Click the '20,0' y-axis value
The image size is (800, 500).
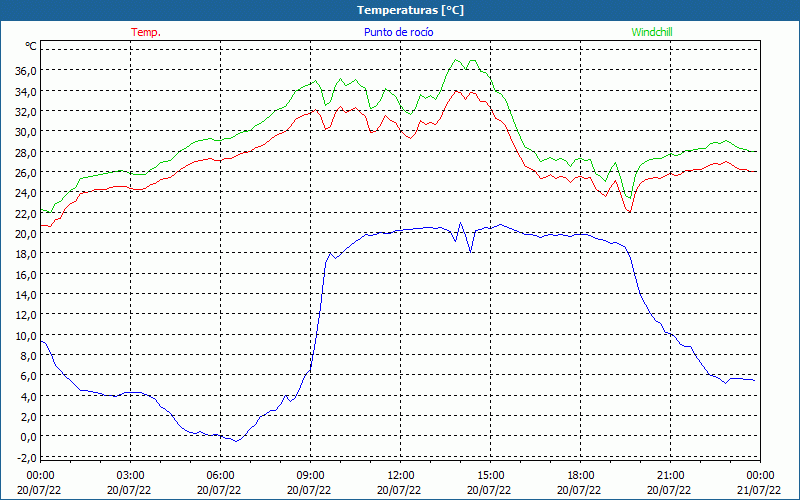27,234
